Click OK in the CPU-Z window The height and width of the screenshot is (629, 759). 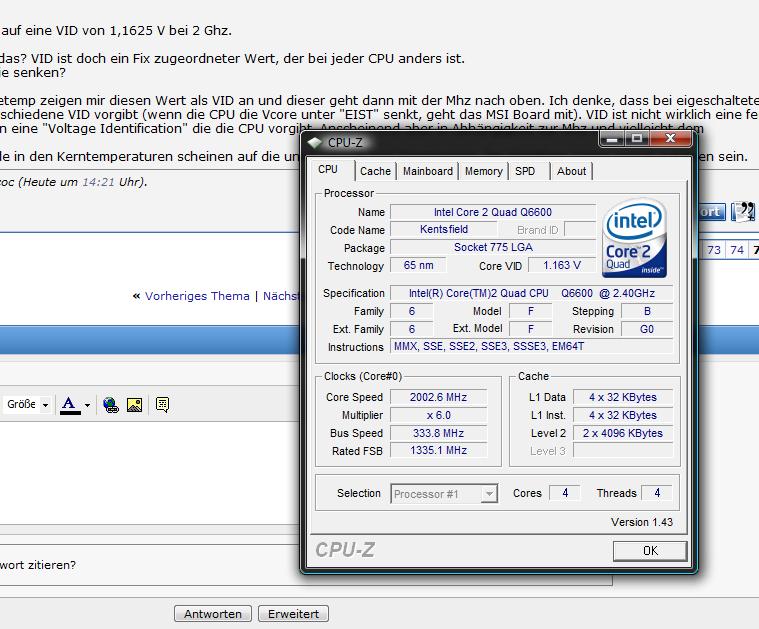pyautogui.click(x=650, y=551)
